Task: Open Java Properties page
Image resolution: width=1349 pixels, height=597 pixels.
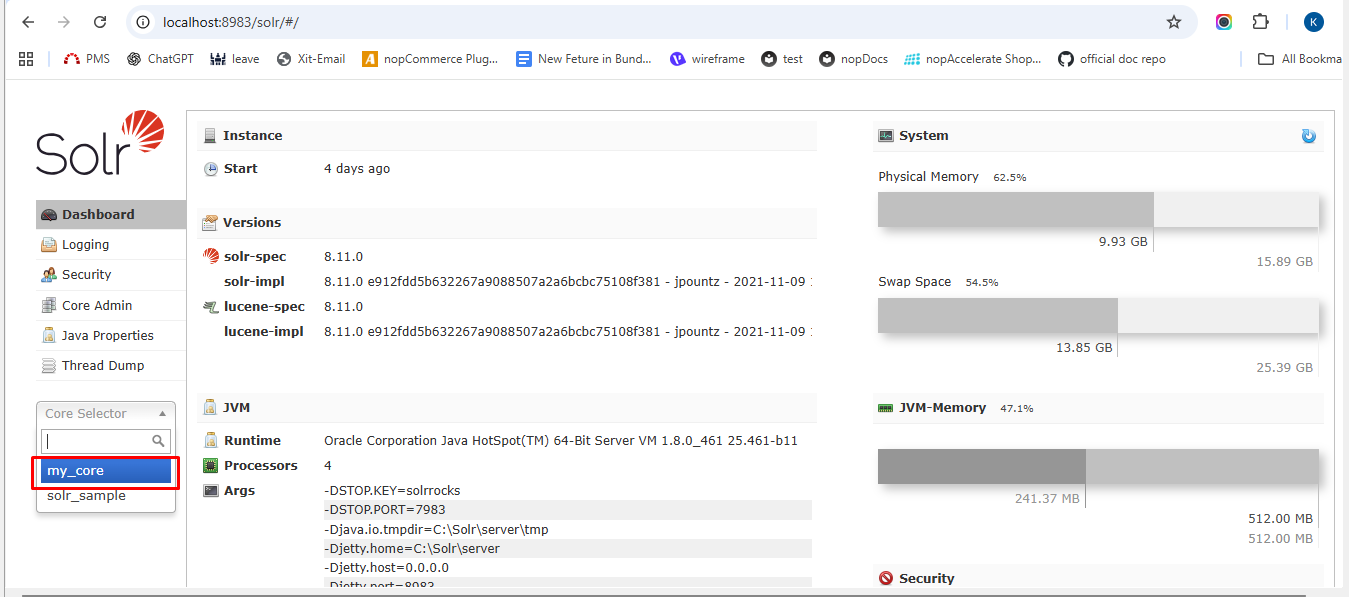Action: point(107,336)
